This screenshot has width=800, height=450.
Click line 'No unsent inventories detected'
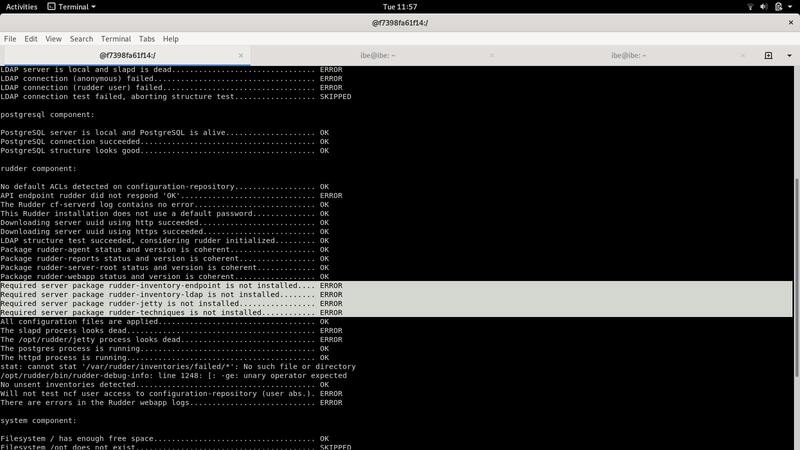164,384
